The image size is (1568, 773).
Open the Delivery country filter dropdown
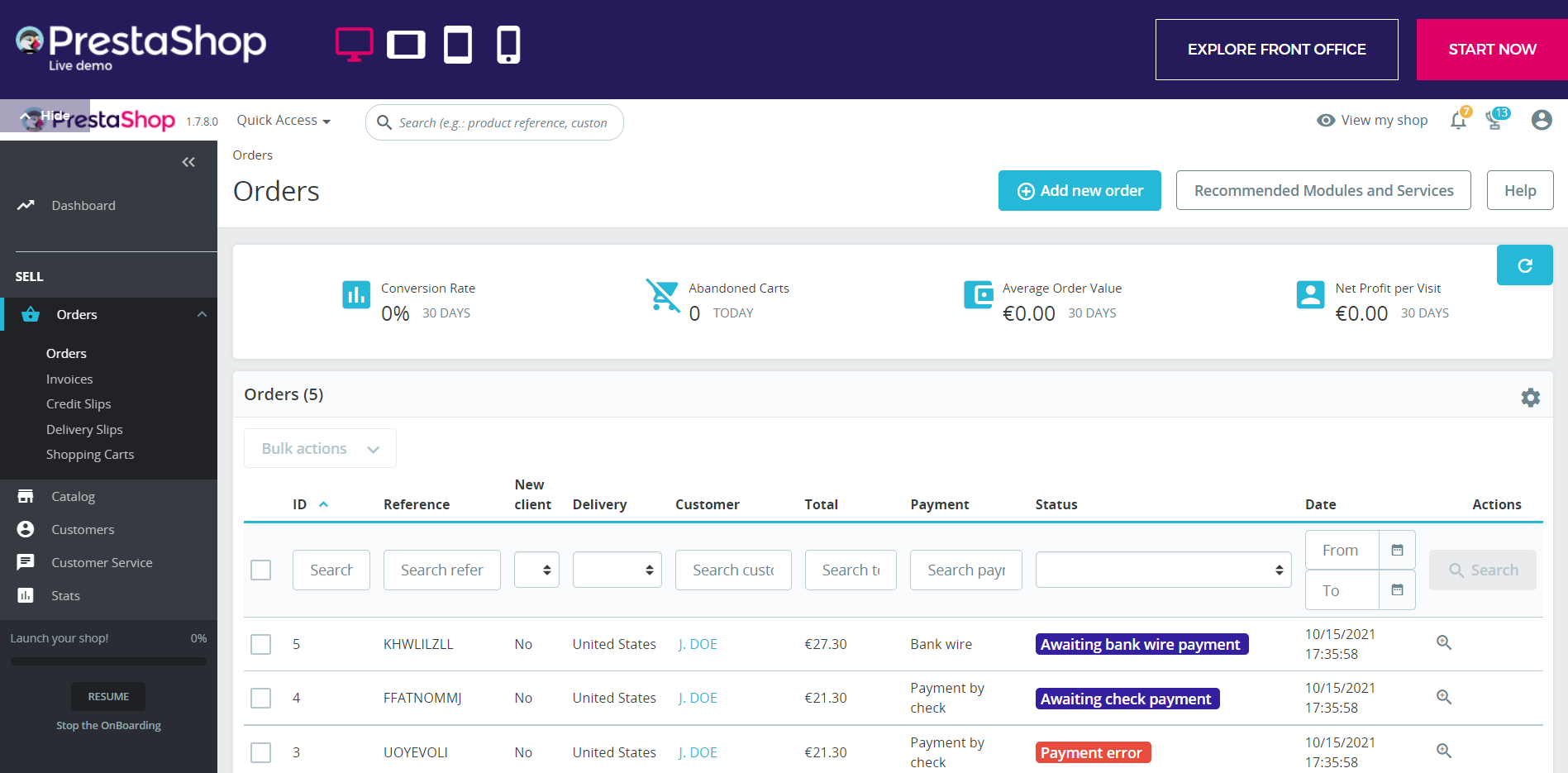tap(617, 570)
